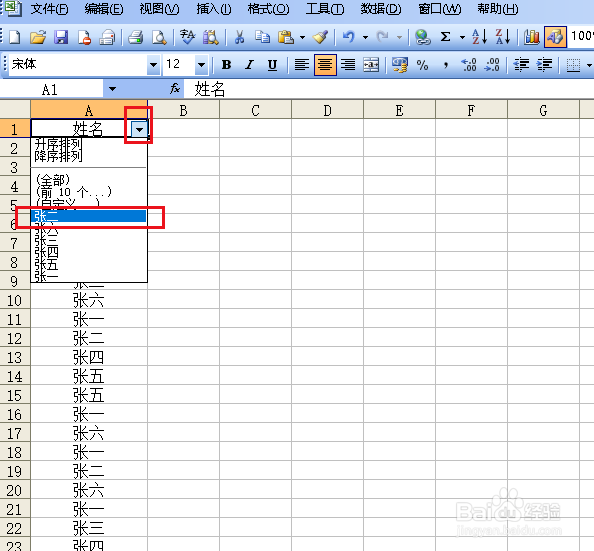Choose 升序排列 in the filter list
Image resolution: width=594 pixels, height=551 pixels.
click(x=58, y=144)
